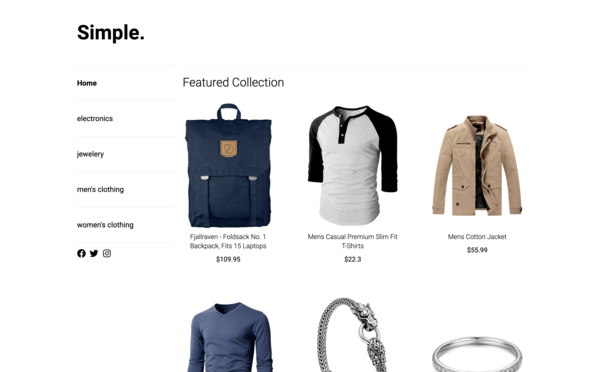The image size is (600, 372).
Task: View the navy Fjallraven backpack image
Action: coord(228,165)
